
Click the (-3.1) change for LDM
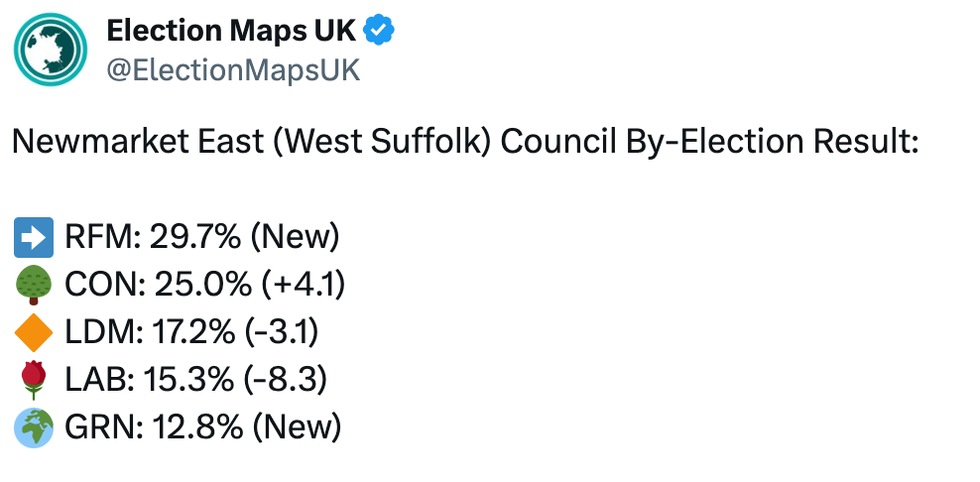click(x=281, y=333)
